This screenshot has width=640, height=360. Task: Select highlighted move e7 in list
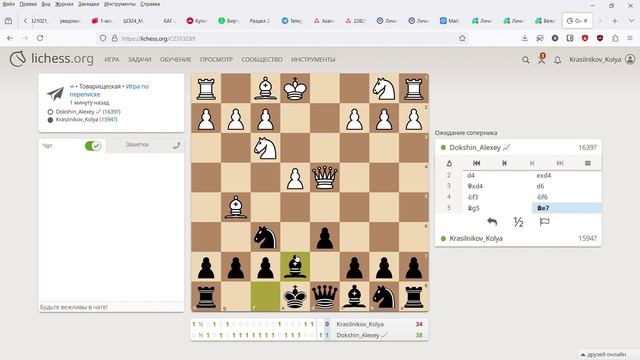coord(567,208)
